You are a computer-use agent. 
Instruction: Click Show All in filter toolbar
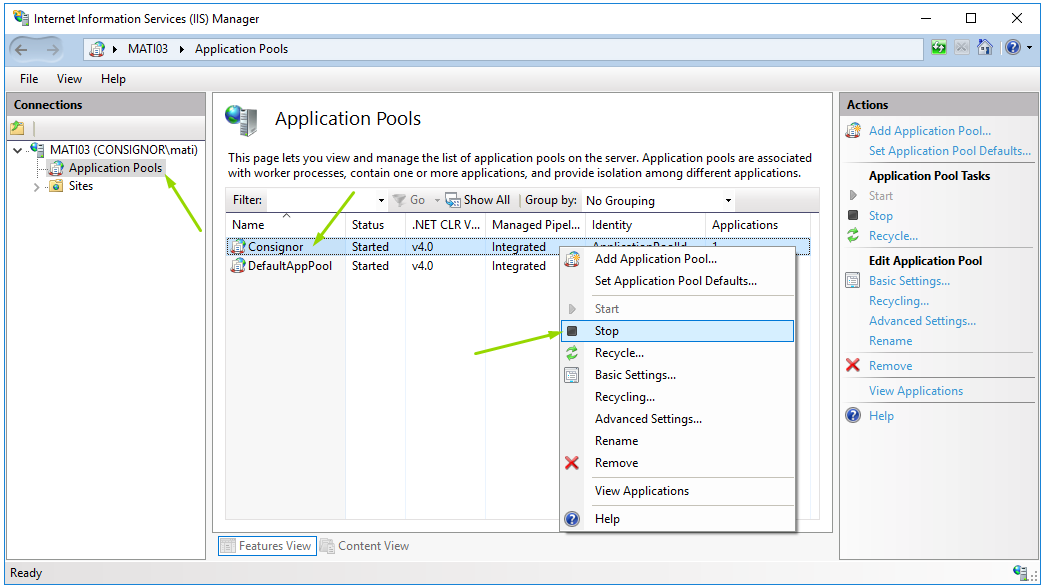478,200
